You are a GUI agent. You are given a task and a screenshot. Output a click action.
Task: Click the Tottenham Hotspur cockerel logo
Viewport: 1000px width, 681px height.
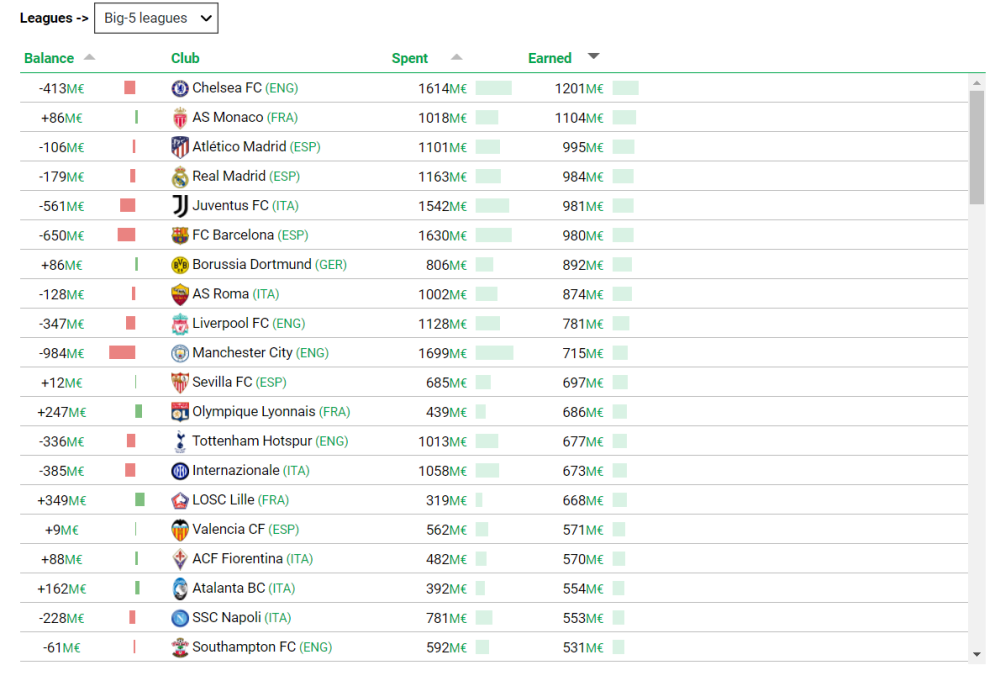click(x=180, y=441)
